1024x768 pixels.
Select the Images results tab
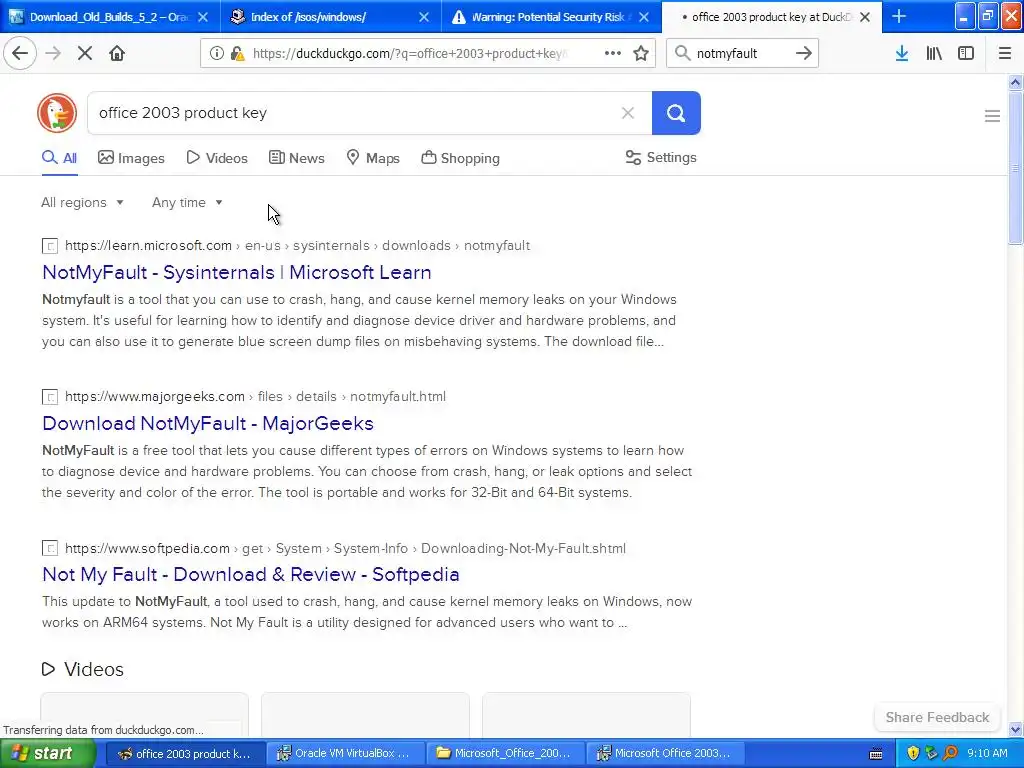[131, 158]
